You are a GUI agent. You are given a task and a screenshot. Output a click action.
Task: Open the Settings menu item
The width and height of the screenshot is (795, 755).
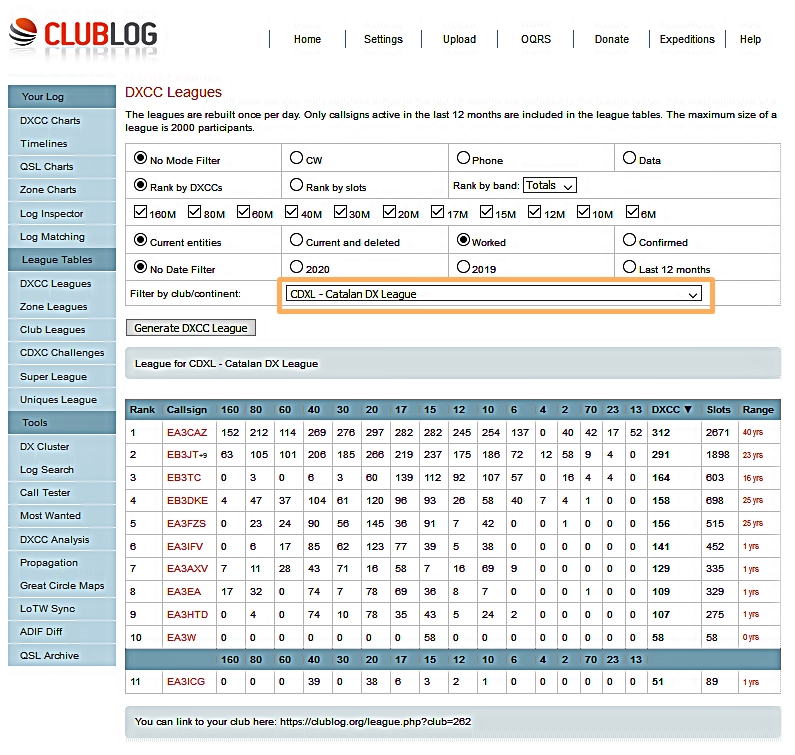point(383,39)
